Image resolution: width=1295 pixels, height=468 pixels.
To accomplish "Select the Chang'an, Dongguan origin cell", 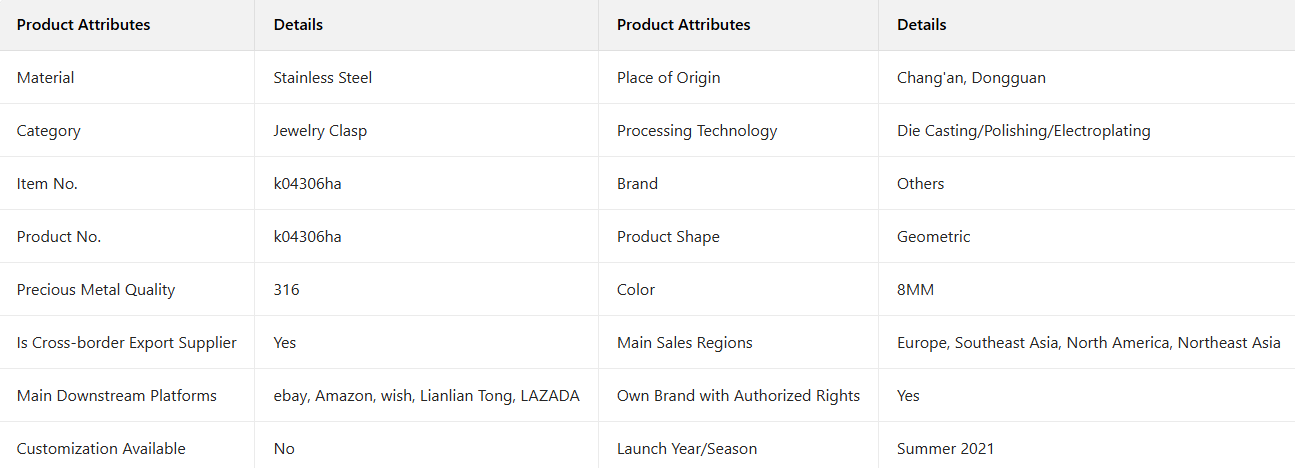I will (x=971, y=78).
